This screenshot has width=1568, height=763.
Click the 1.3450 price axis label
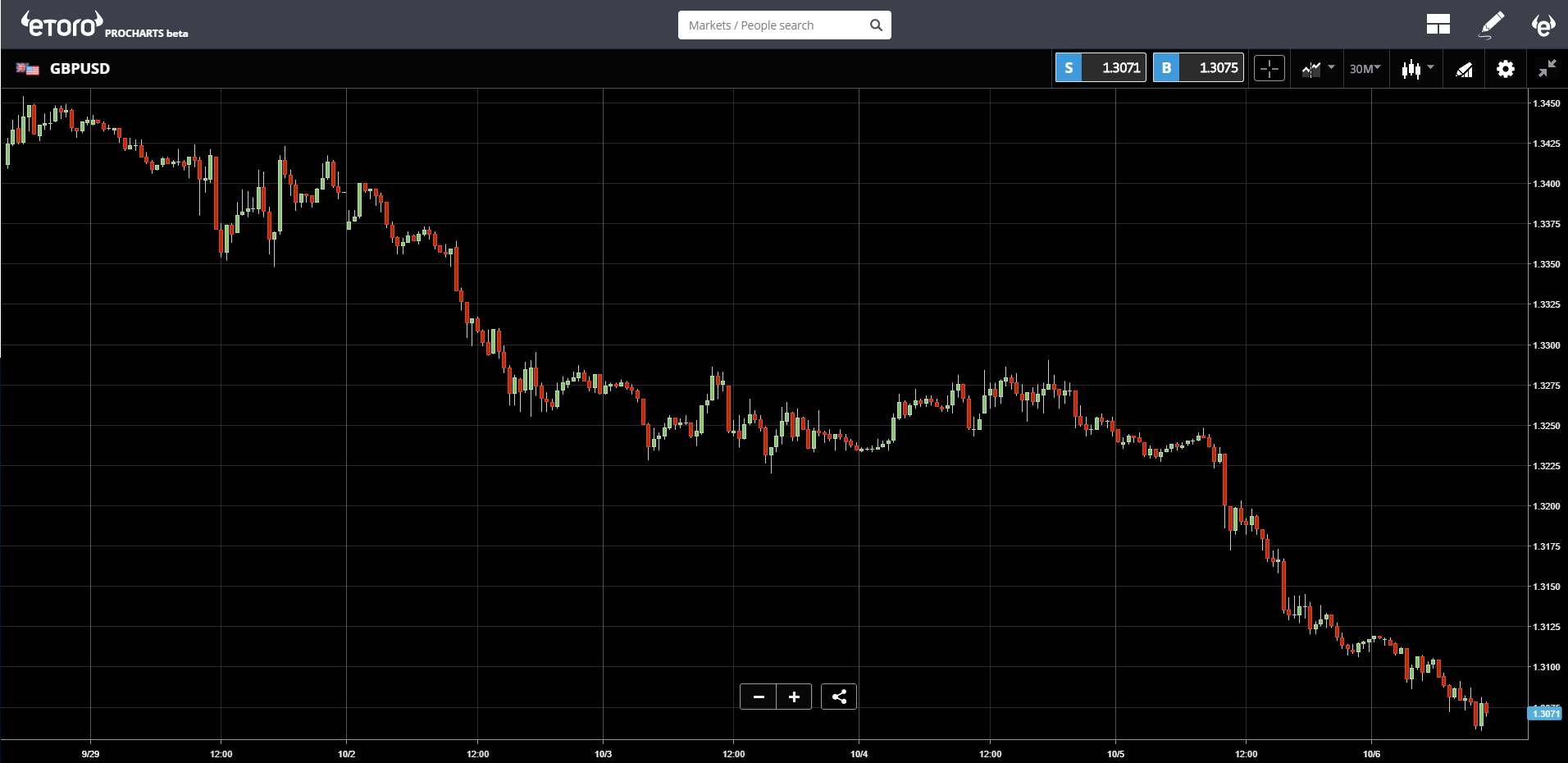click(x=1547, y=103)
